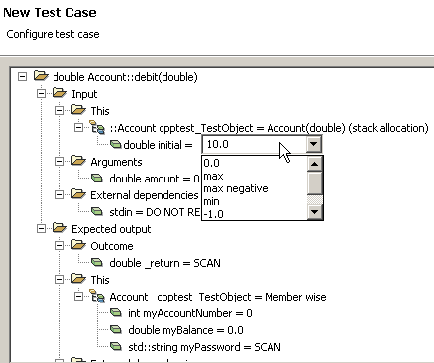Image resolution: width=434 pixels, height=363 pixels.
Task: Collapse the External dependencies node
Action: pos(60,194)
